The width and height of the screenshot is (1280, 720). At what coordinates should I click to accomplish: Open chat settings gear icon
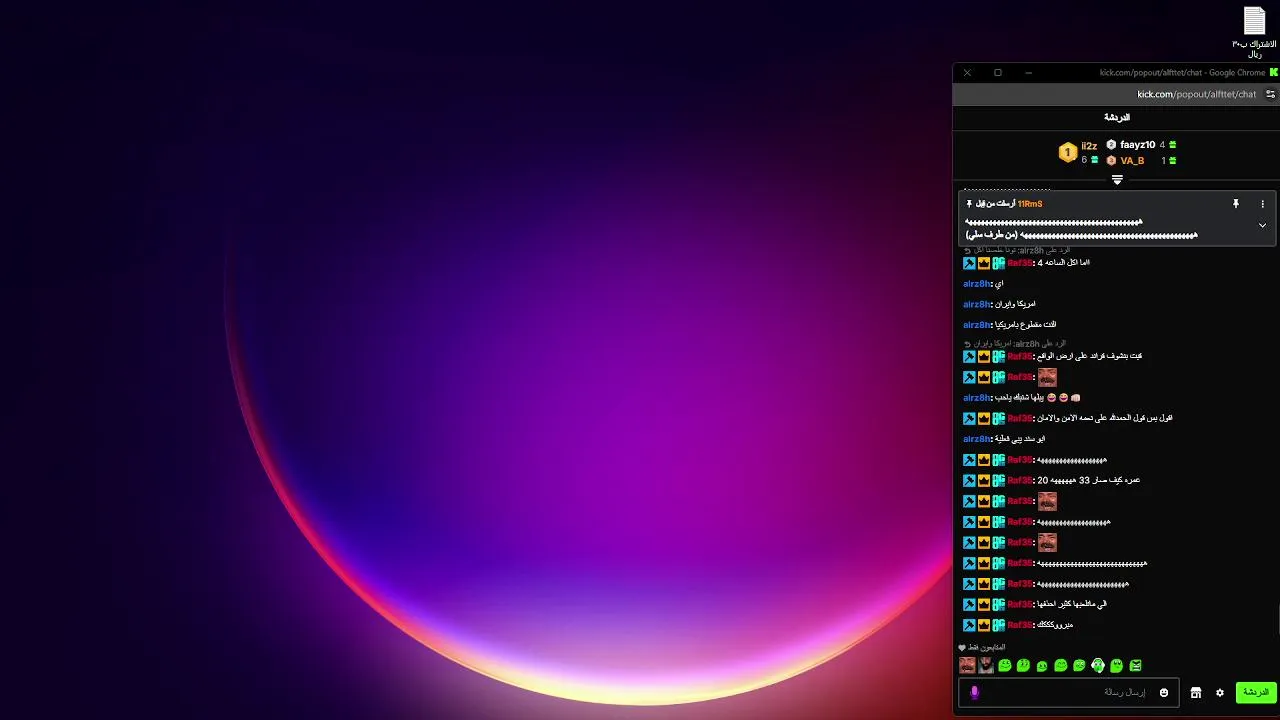pyautogui.click(x=1220, y=692)
